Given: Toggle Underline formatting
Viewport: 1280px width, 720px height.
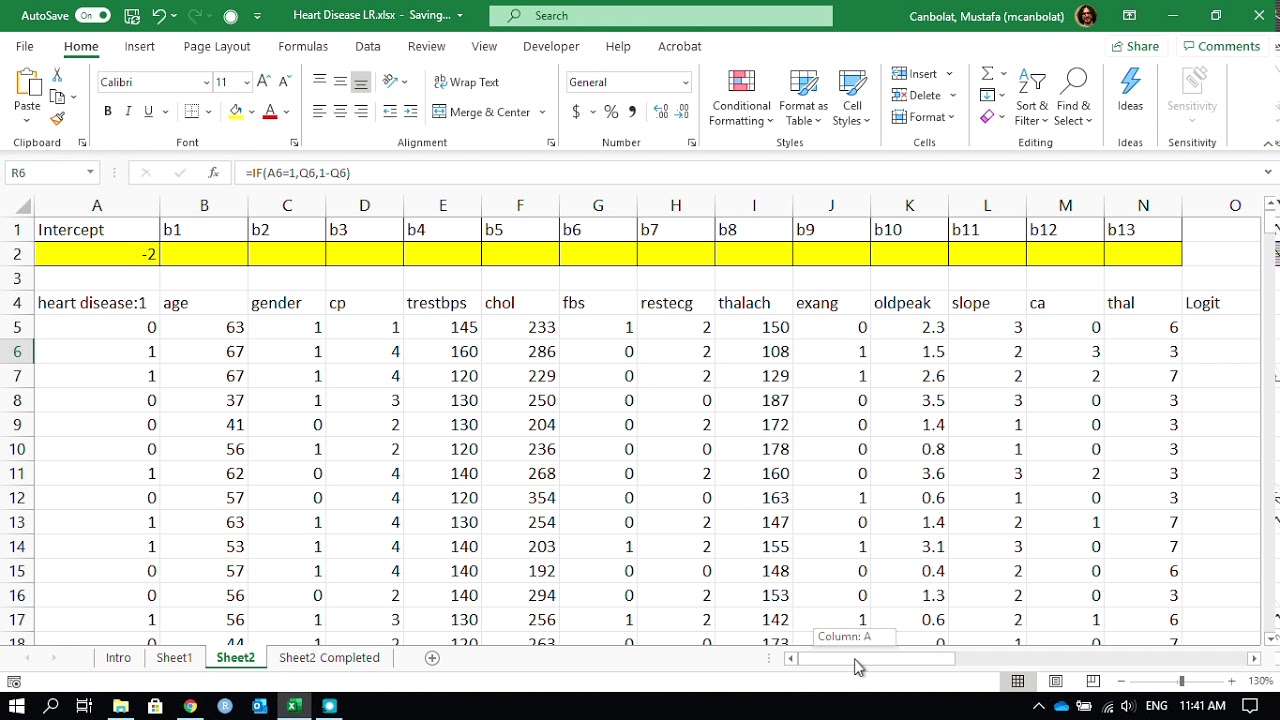Looking at the screenshot, I should (x=149, y=112).
